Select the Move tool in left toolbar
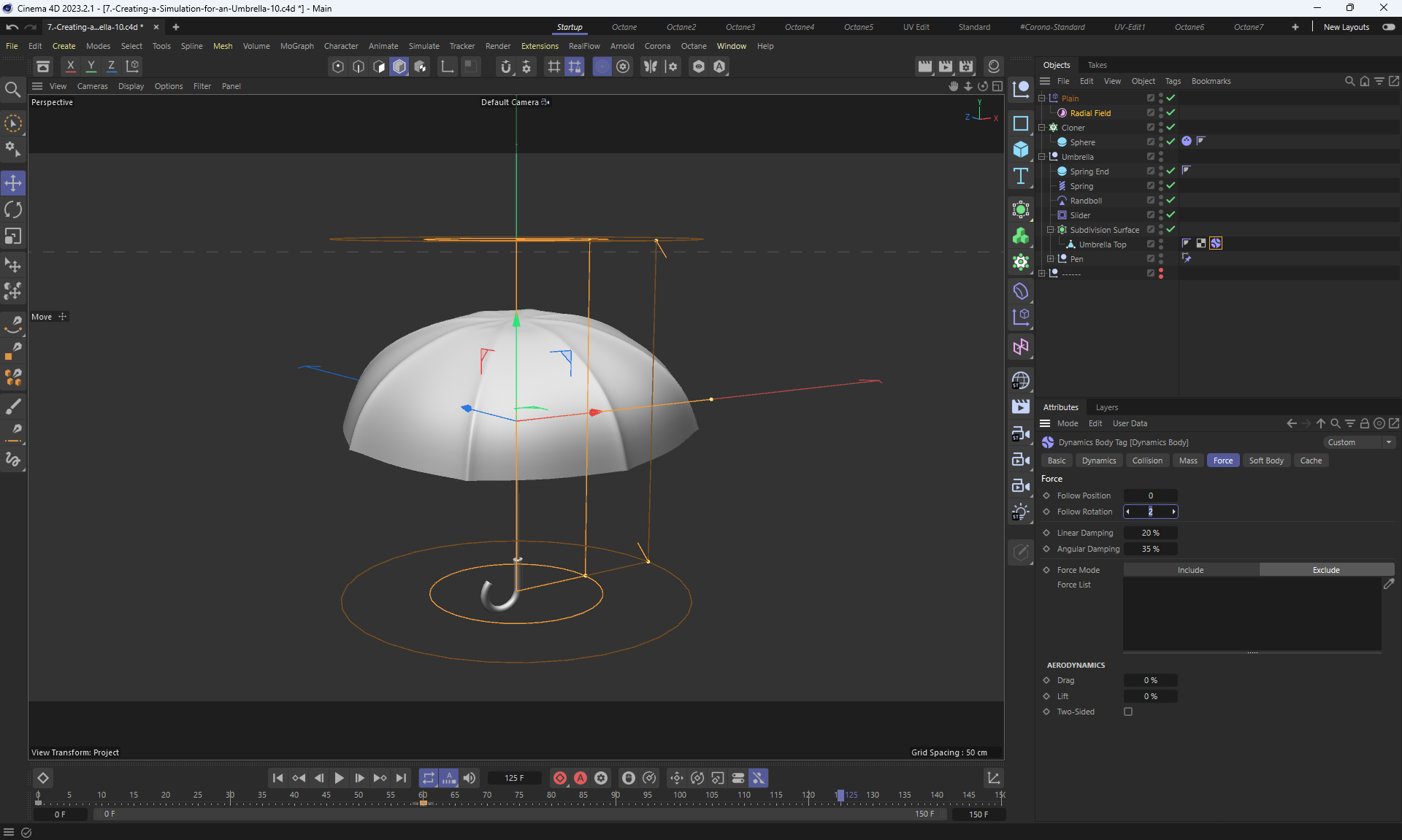Image resolution: width=1402 pixels, height=840 pixels. pos(13,182)
